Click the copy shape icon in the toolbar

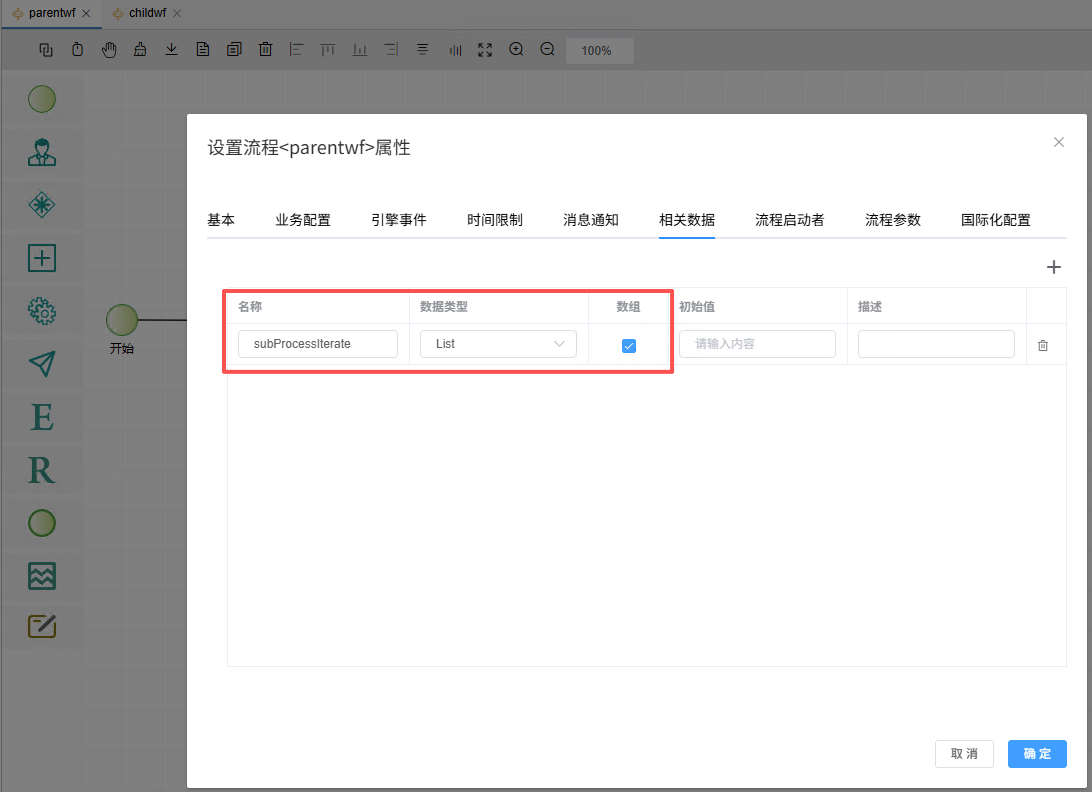click(x=46, y=49)
